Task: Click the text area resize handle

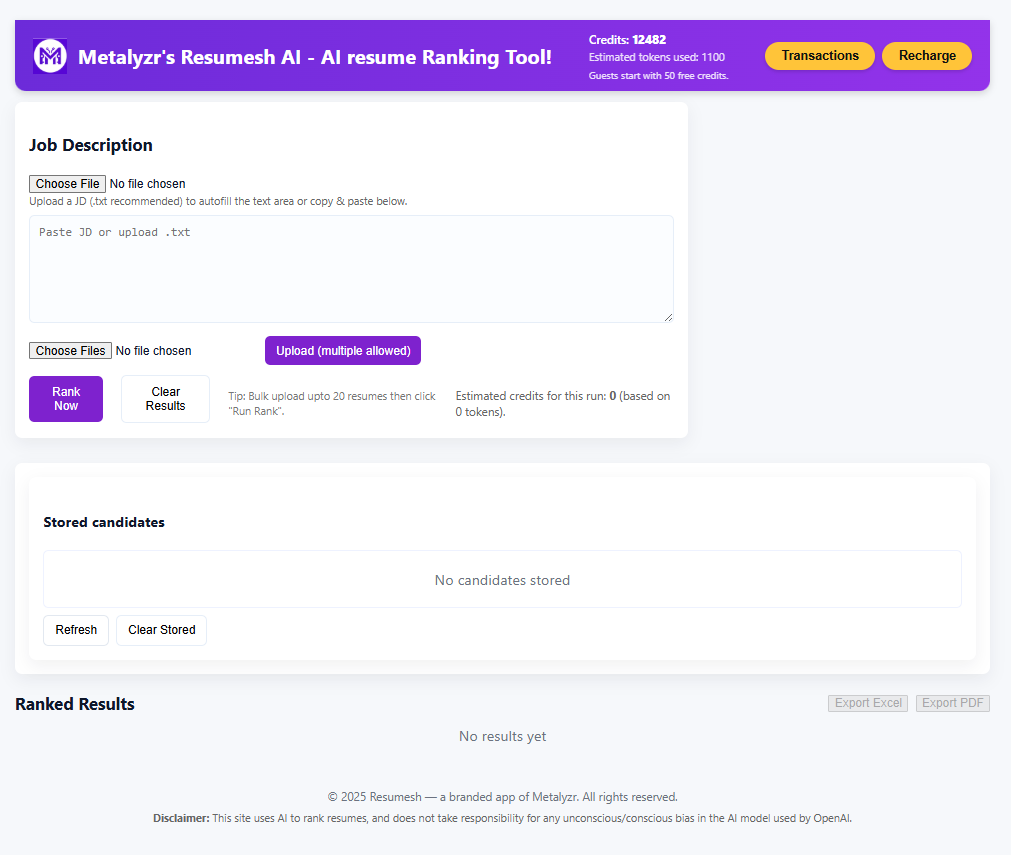Action: 668,317
